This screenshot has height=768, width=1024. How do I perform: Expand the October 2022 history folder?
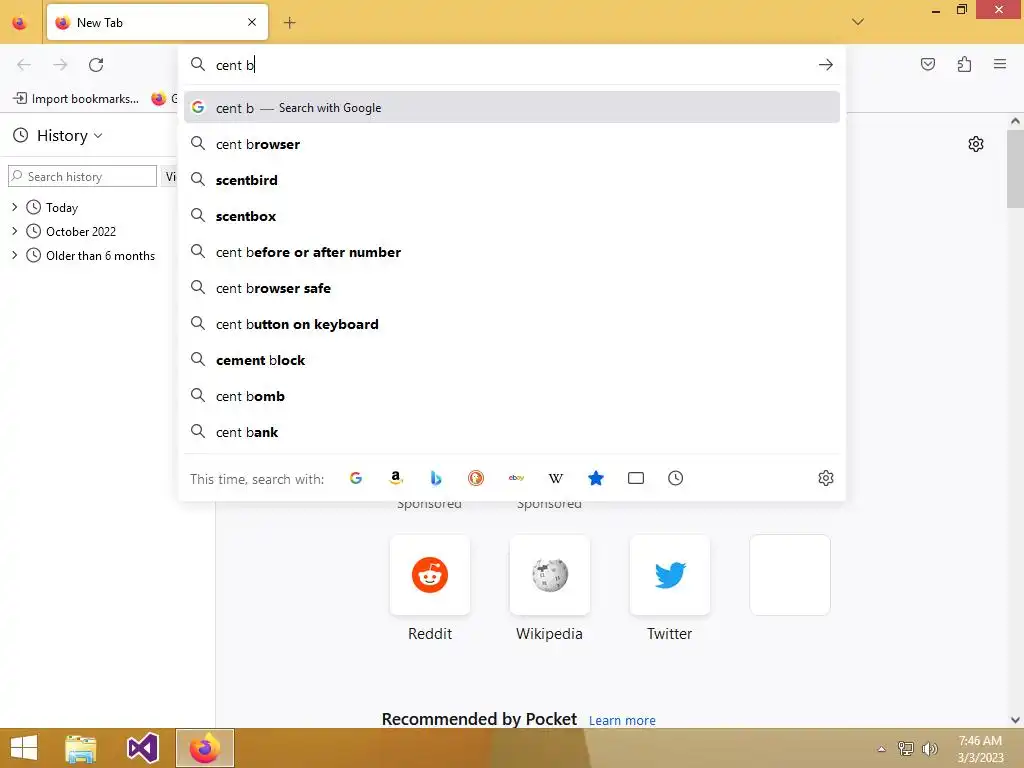coord(14,231)
